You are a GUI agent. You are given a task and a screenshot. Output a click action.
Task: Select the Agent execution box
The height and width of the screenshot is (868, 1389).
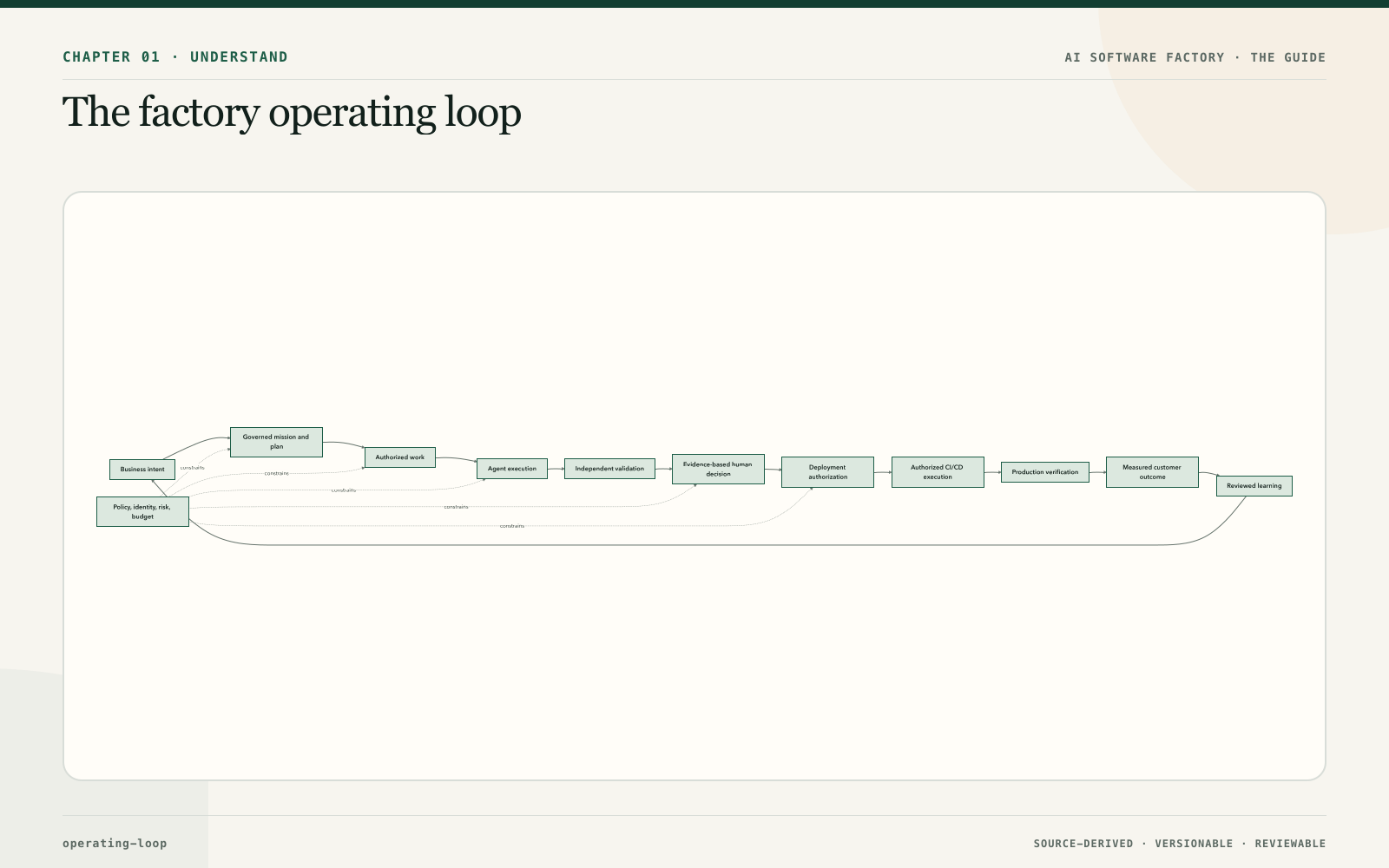coord(512,469)
